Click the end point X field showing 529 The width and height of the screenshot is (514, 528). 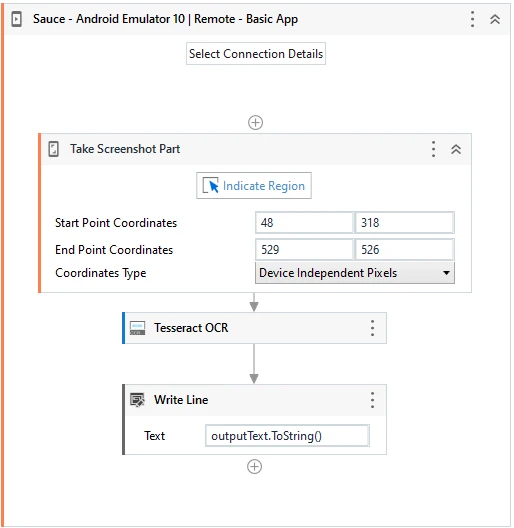304,250
